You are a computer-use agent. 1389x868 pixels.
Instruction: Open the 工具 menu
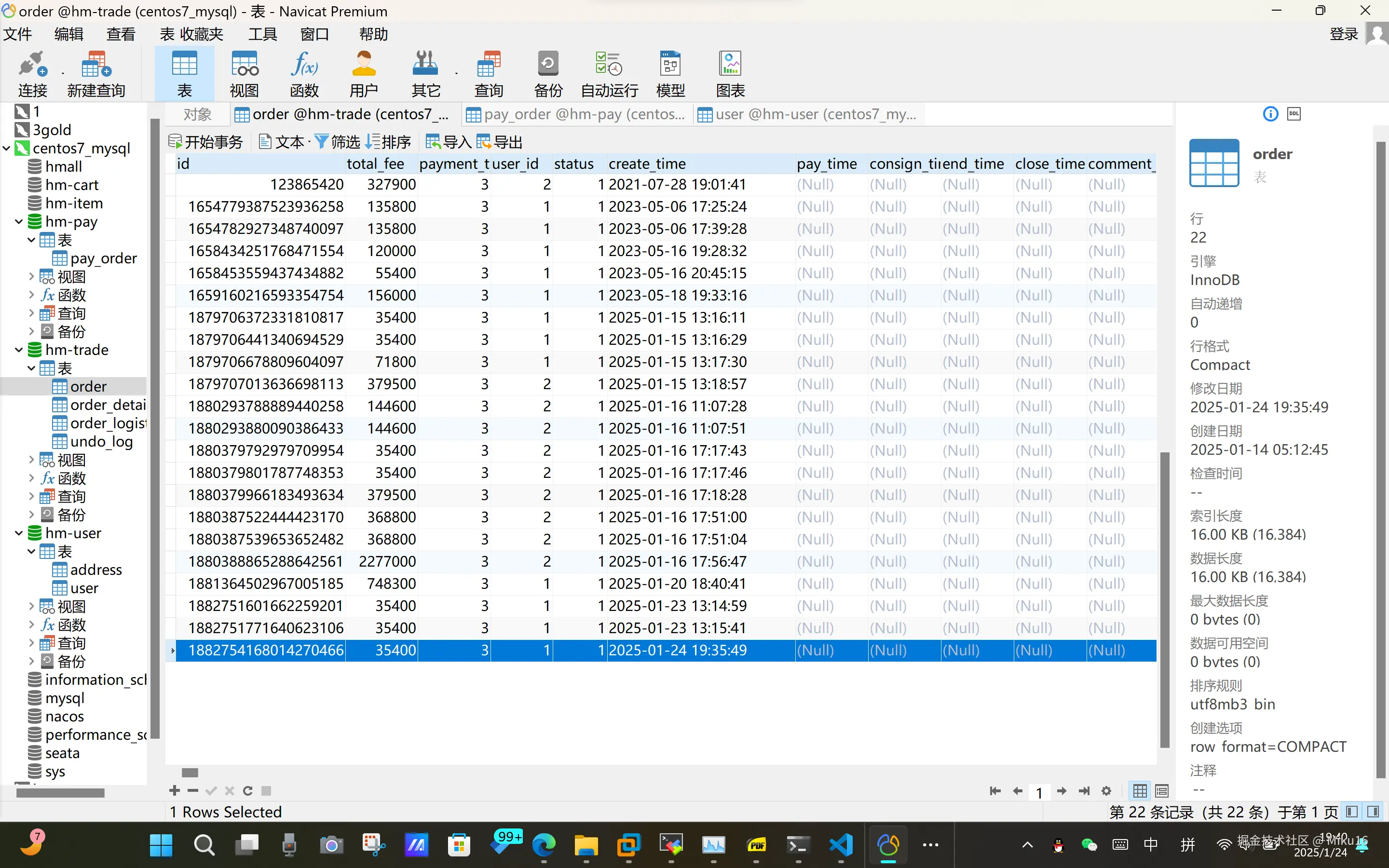click(262, 34)
